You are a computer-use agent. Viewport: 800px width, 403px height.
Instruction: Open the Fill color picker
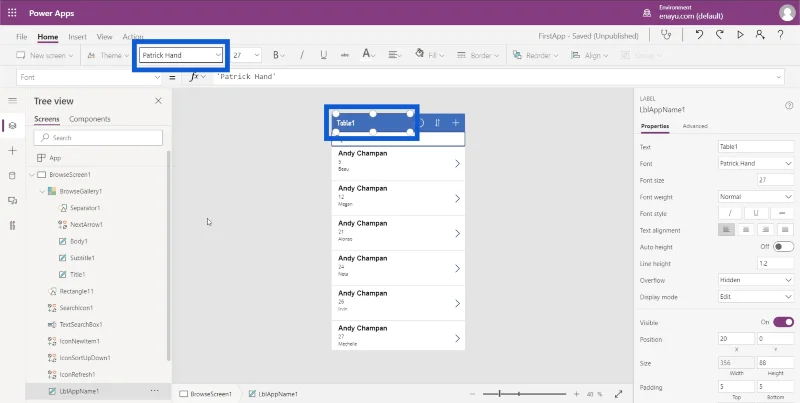[x=429, y=55]
